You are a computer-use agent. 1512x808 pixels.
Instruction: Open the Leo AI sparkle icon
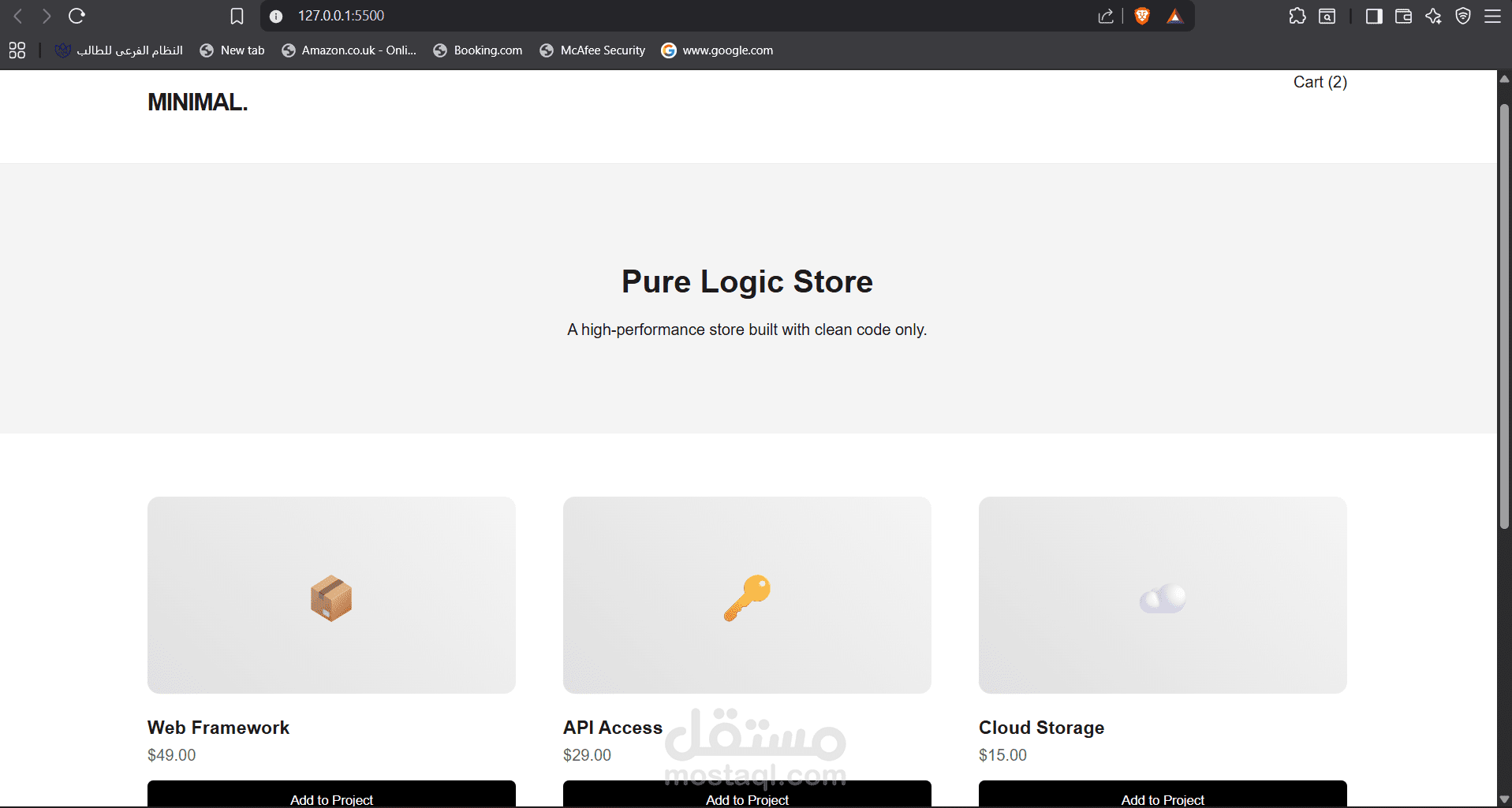[1433, 16]
